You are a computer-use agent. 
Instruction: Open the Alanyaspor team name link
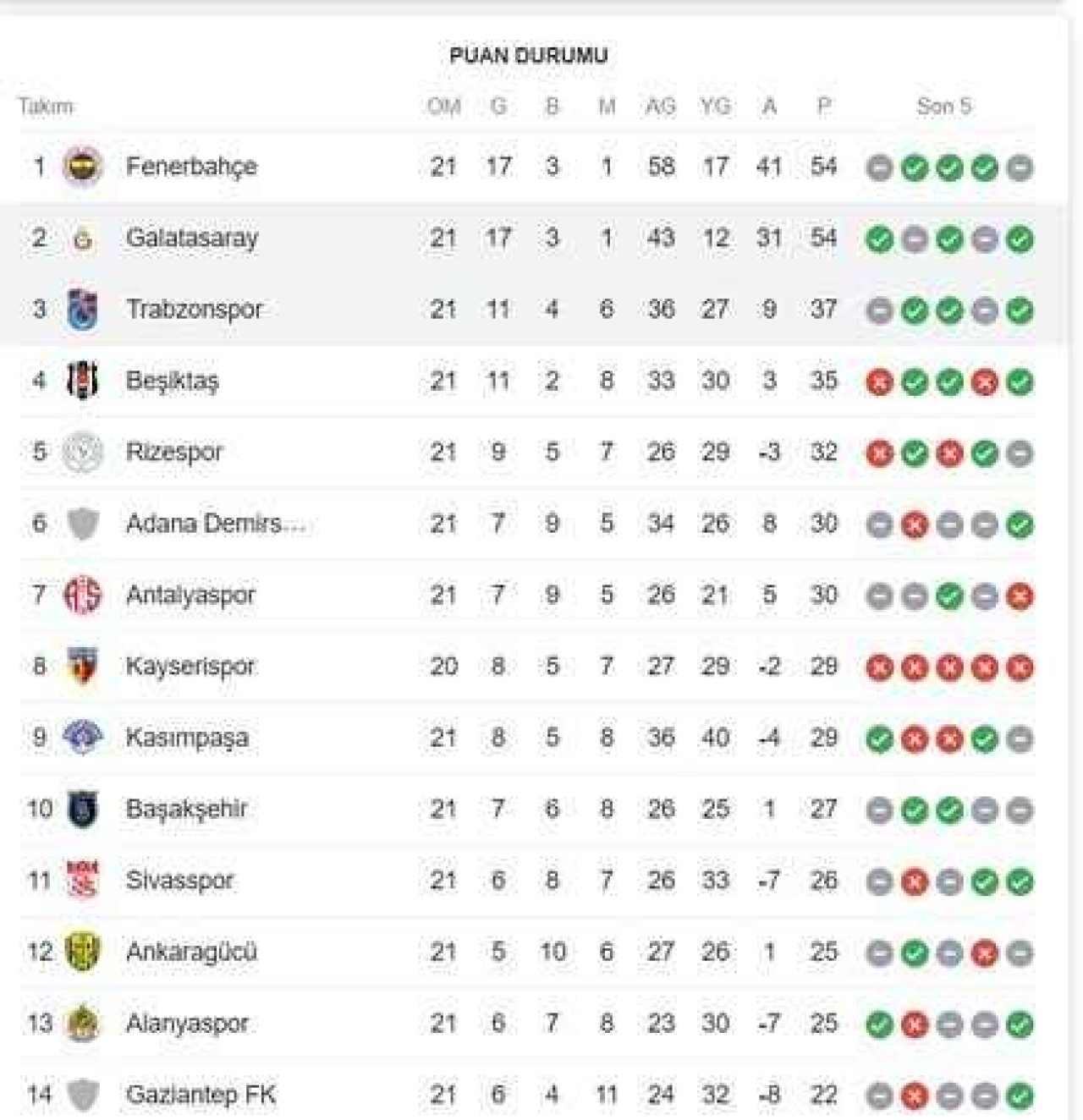click(x=187, y=1024)
